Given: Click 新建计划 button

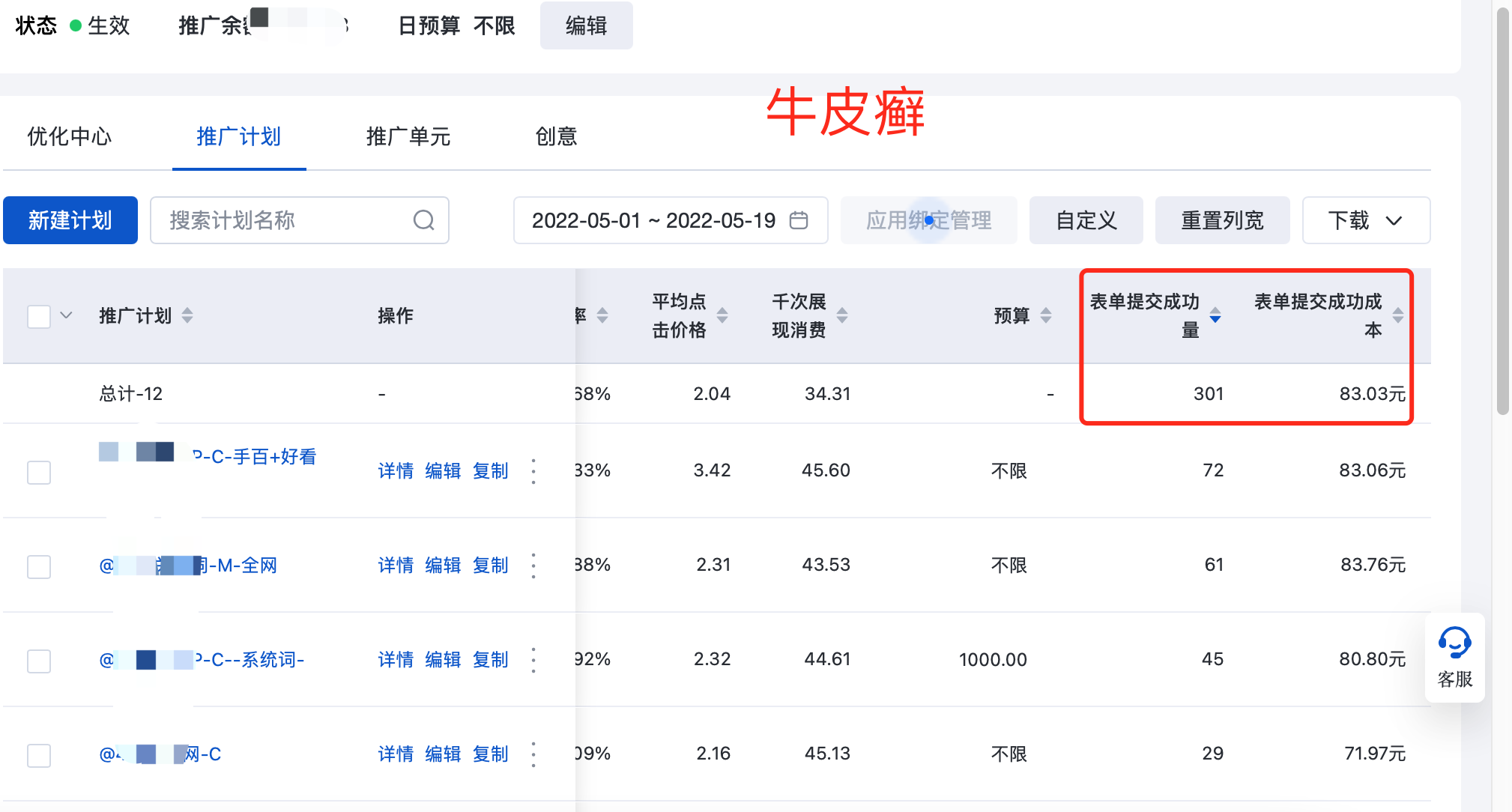Looking at the screenshot, I should click(x=70, y=220).
